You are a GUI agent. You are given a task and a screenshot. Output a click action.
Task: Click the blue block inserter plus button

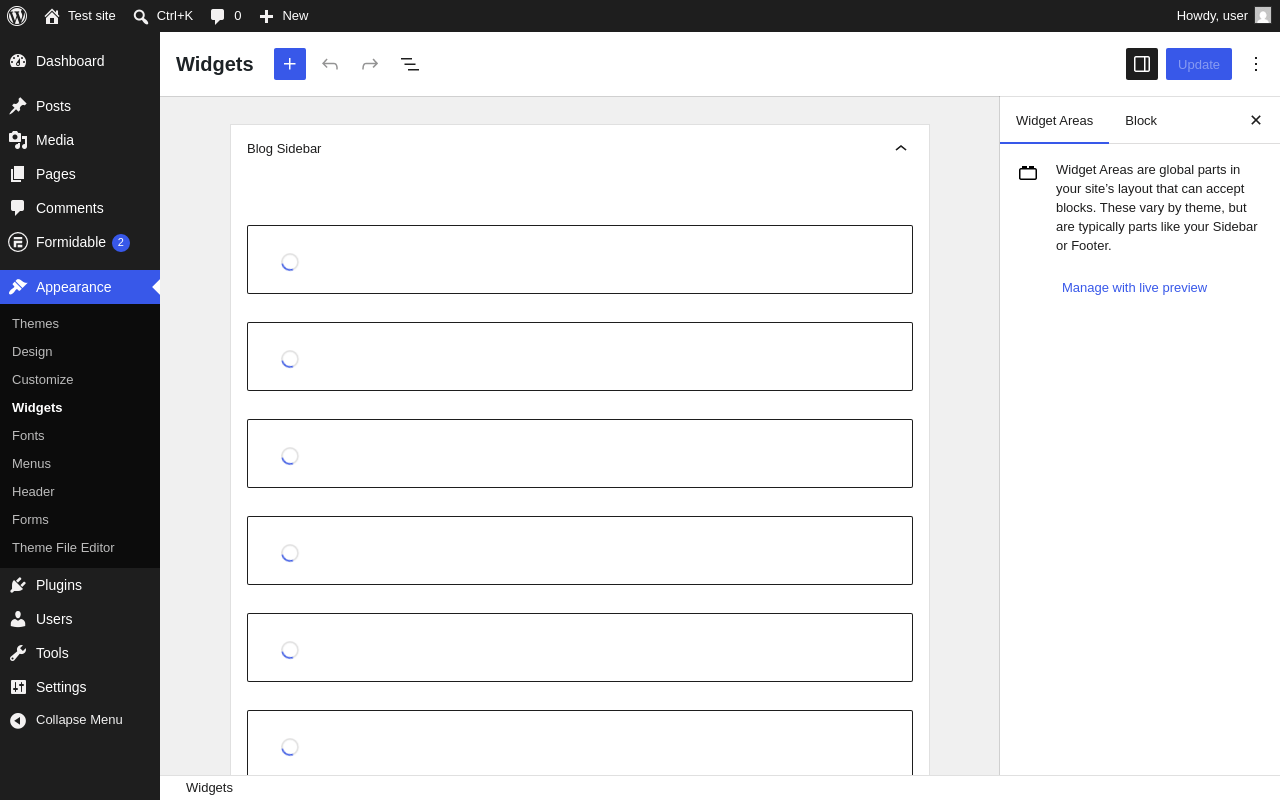[x=290, y=64]
